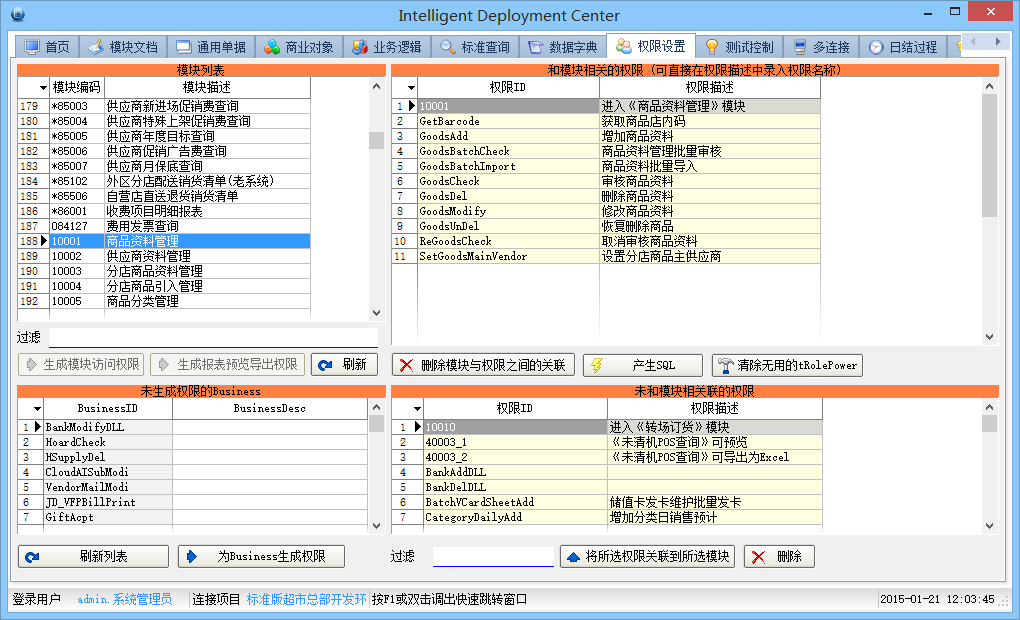Click the 产生SQL button label
Viewport: 1020px width, 620px height.
tap(654, 365)
